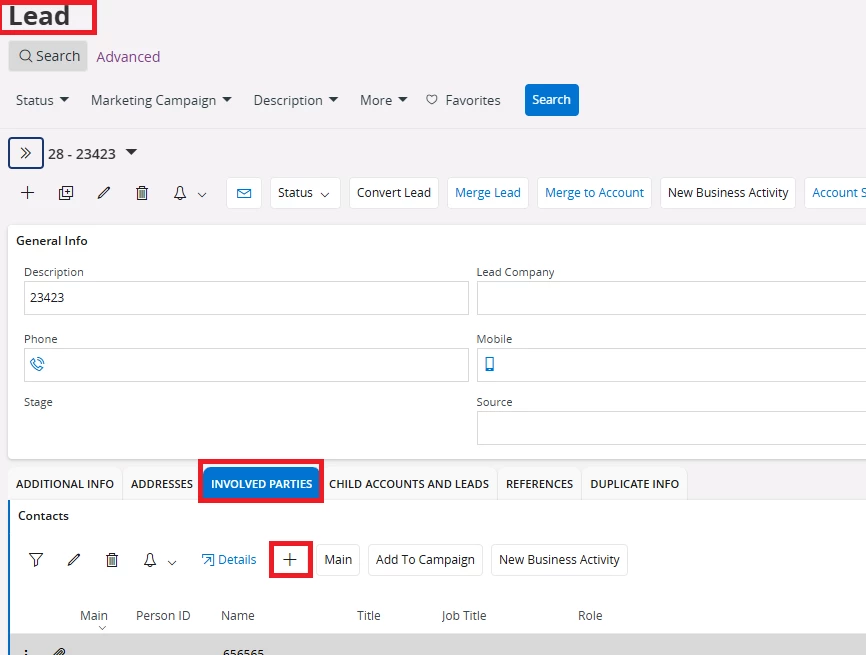
Task: Click into the Mobile input field
Action: 671,365
